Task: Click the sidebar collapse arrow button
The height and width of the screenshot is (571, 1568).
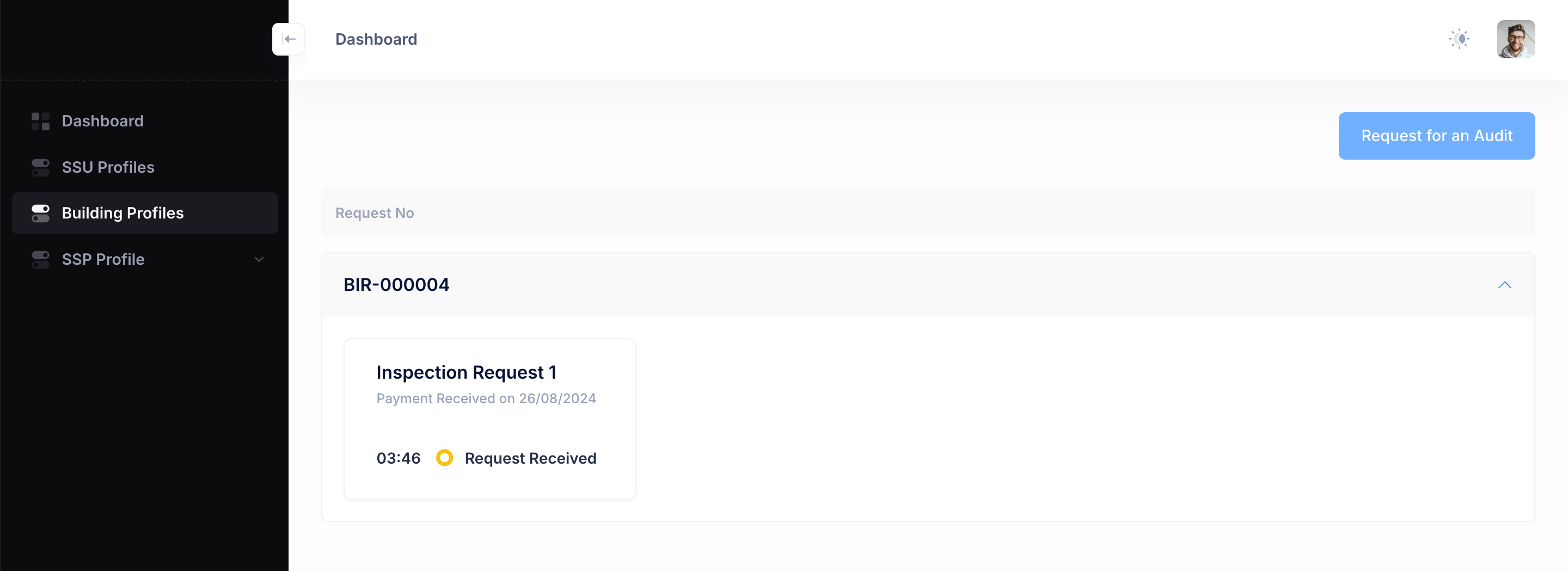Action: (x=289, y=40)
